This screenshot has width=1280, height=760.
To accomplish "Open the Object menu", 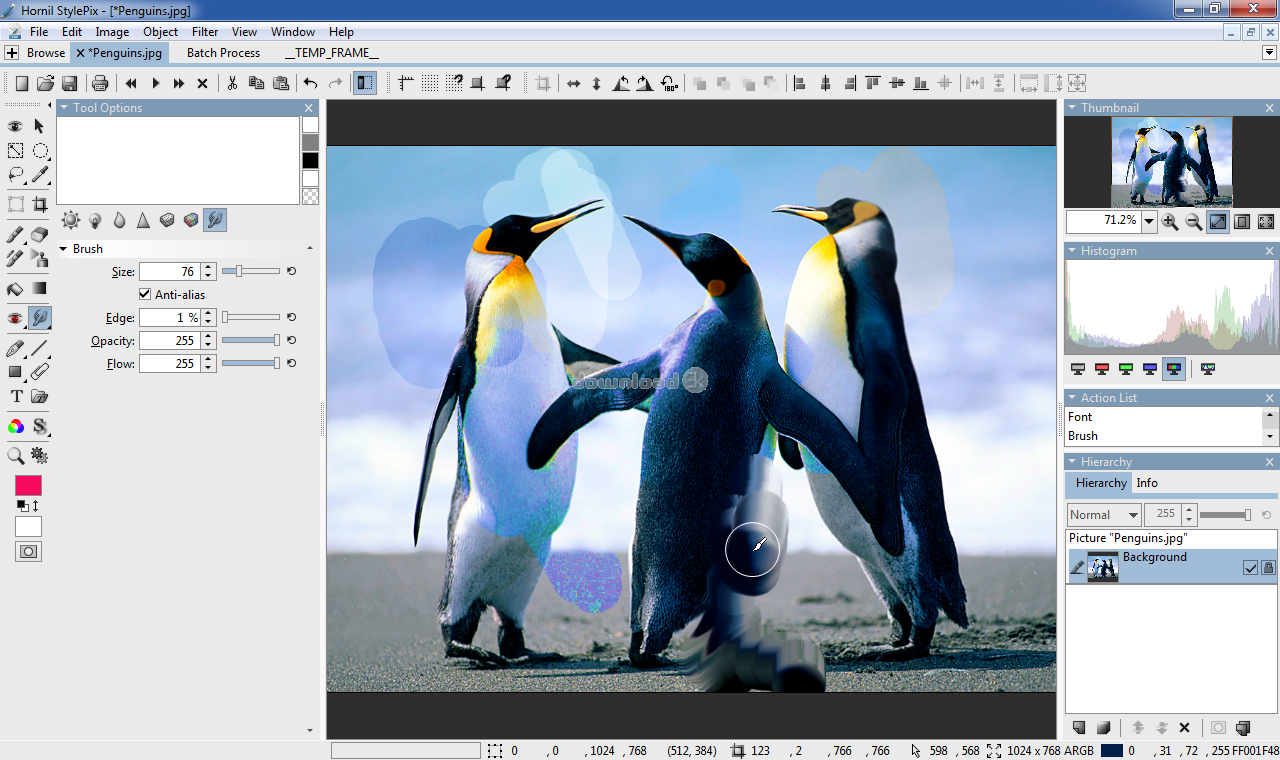I will 160,32.
